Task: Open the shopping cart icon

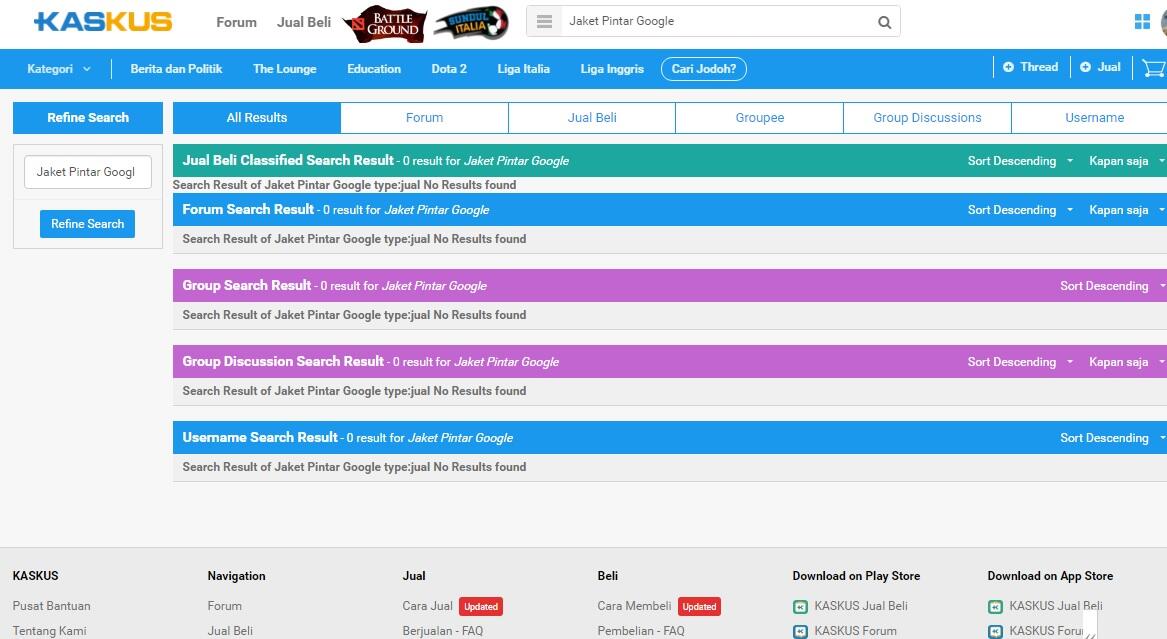Action: pyautogui.click(x=1154, y=68)
